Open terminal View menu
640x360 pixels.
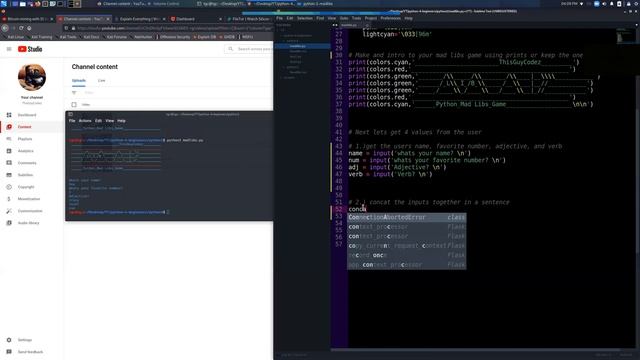(x=109, y=121)
